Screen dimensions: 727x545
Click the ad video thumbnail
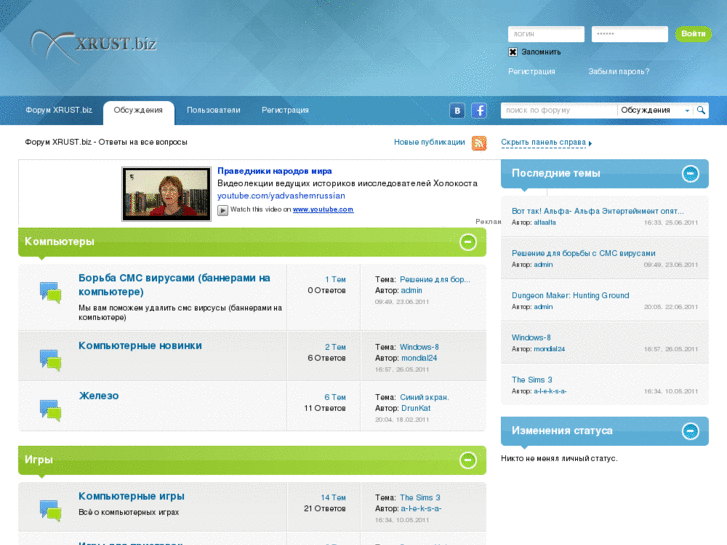point(166,194)
